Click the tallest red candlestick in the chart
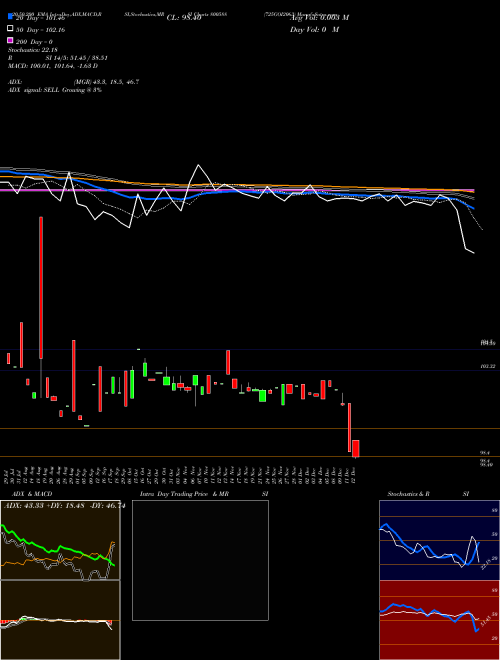500x660 pixels. click(41, 287)
